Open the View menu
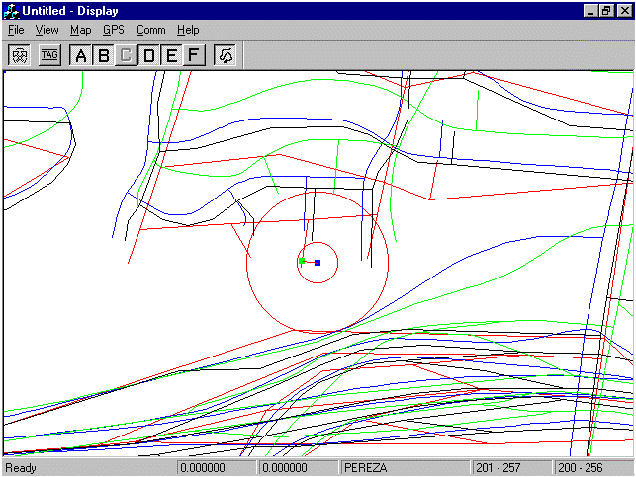This screenshot has width=636, height=477. pos(47,30)
